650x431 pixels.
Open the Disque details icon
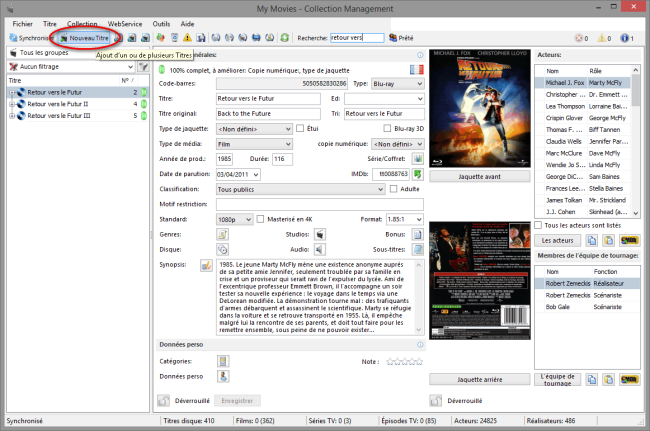(223, 249)
